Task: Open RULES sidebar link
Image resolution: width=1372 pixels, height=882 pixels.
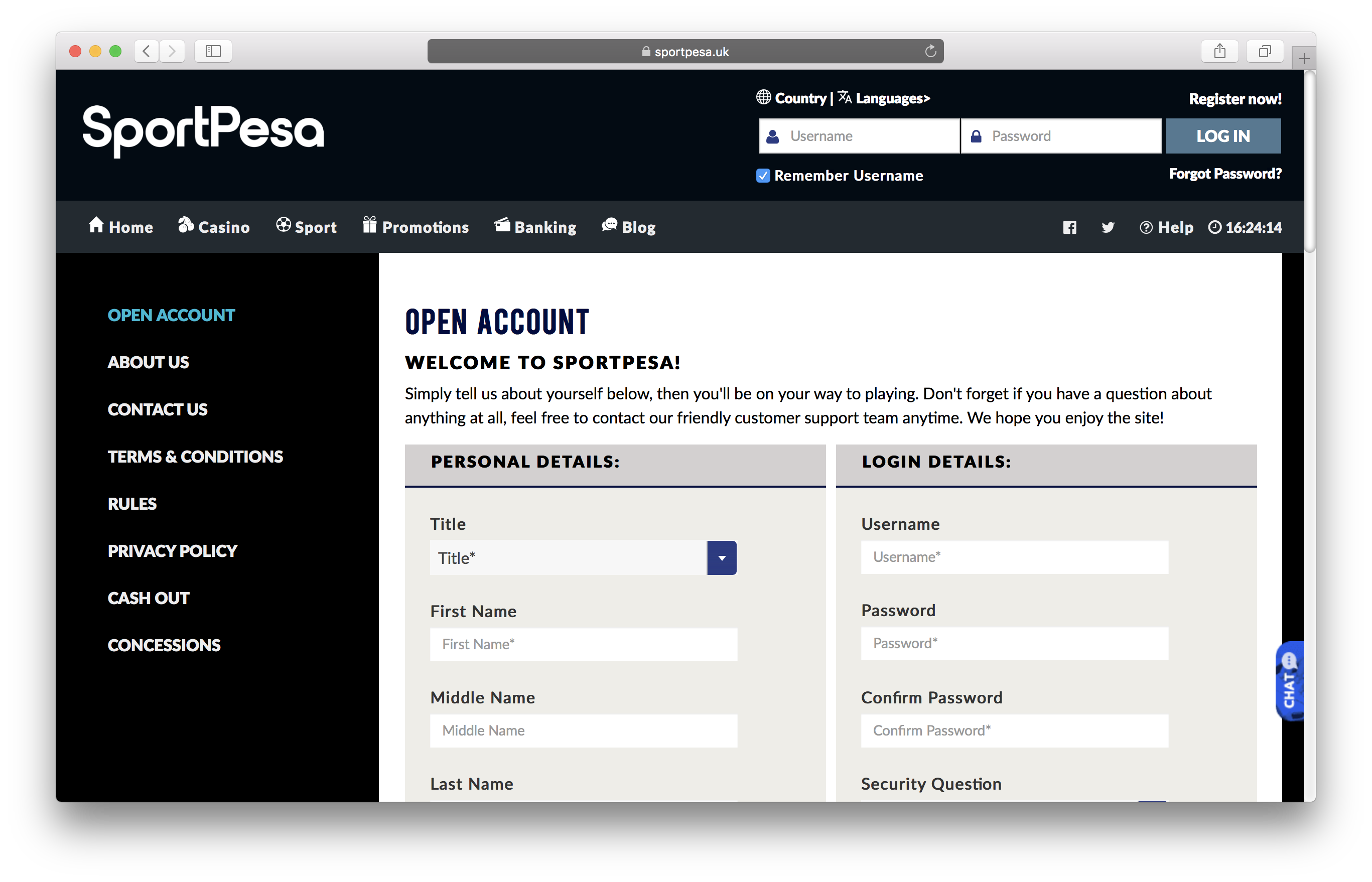Action: [132, 504]
